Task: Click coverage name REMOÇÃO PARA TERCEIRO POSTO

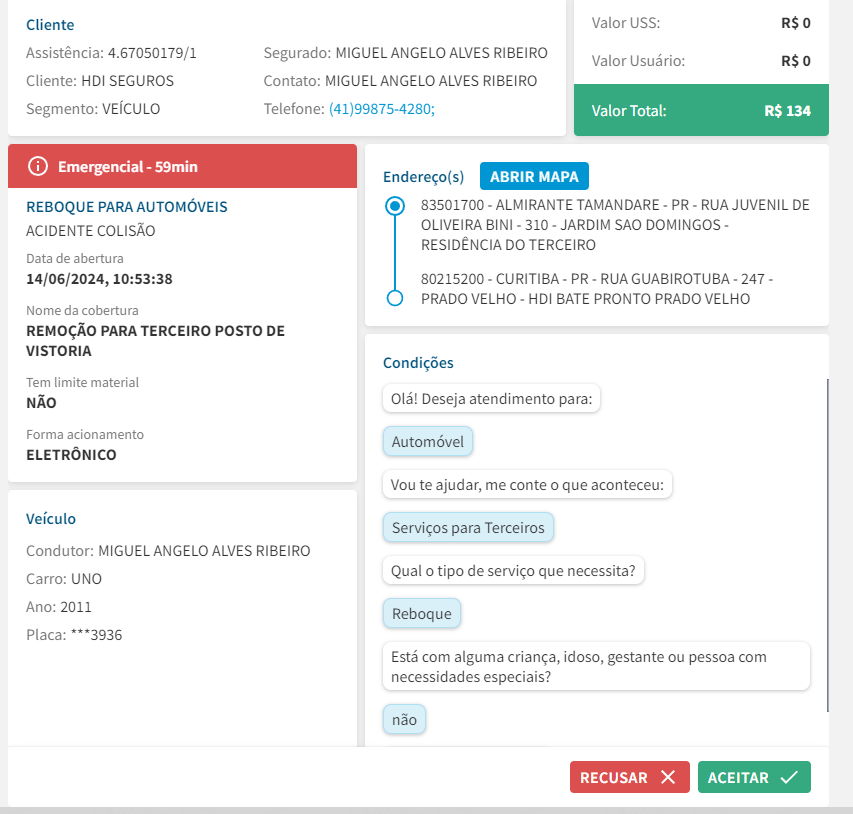Action: (x=156, y=341)
